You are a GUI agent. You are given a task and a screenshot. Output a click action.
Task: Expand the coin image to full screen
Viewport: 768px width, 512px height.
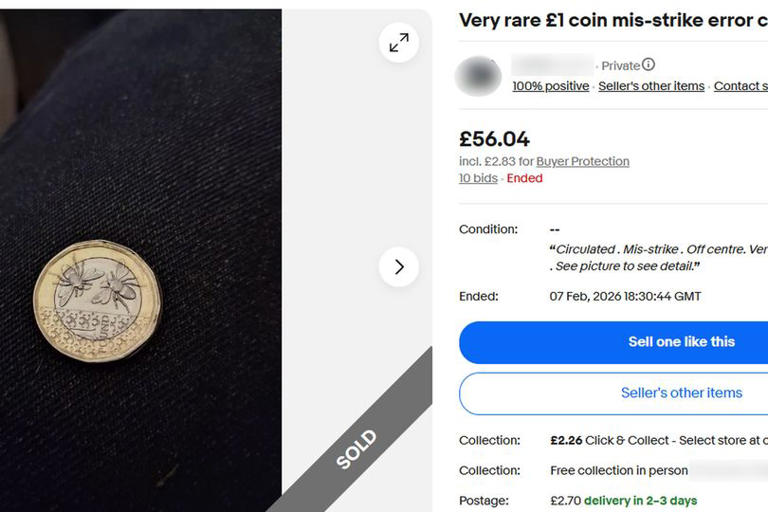coord(399,42)
